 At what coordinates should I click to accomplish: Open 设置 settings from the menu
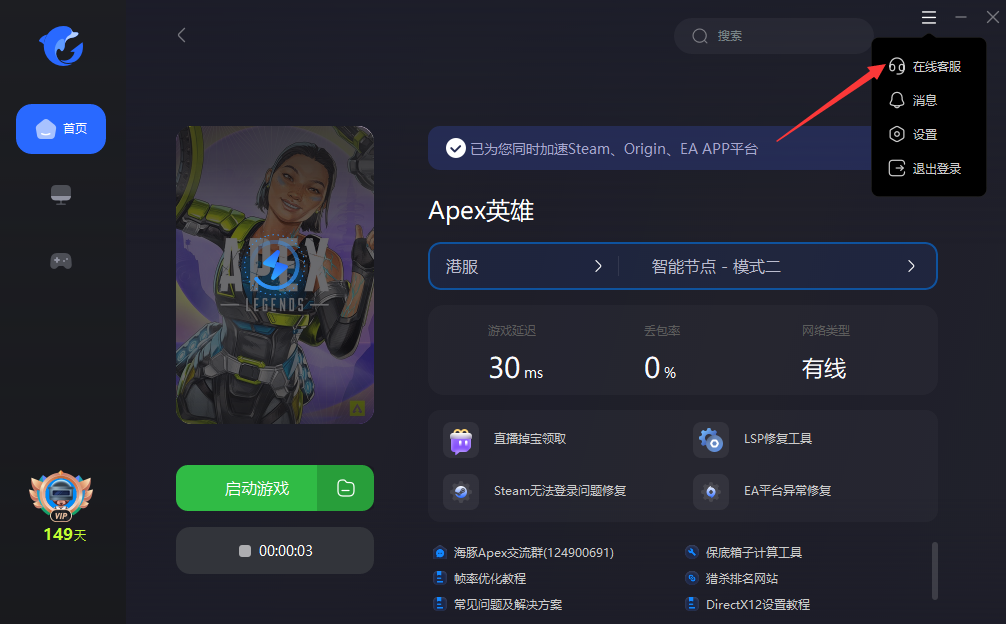pos(928,135)
